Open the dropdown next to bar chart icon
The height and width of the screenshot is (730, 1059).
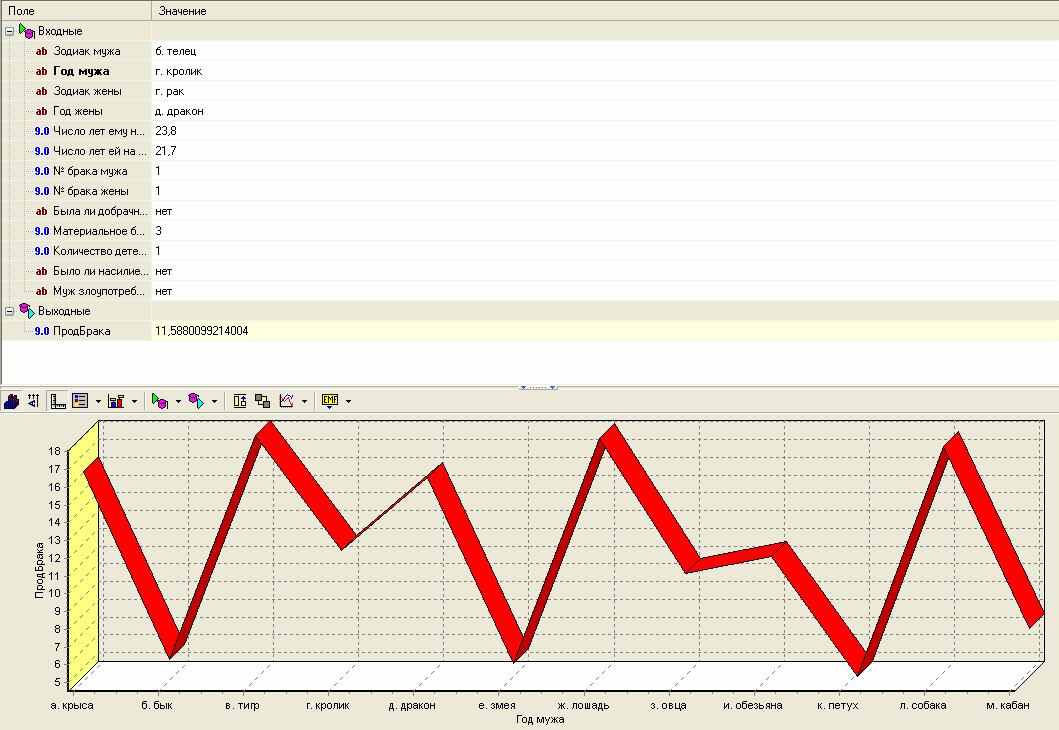tap(134, 401)
